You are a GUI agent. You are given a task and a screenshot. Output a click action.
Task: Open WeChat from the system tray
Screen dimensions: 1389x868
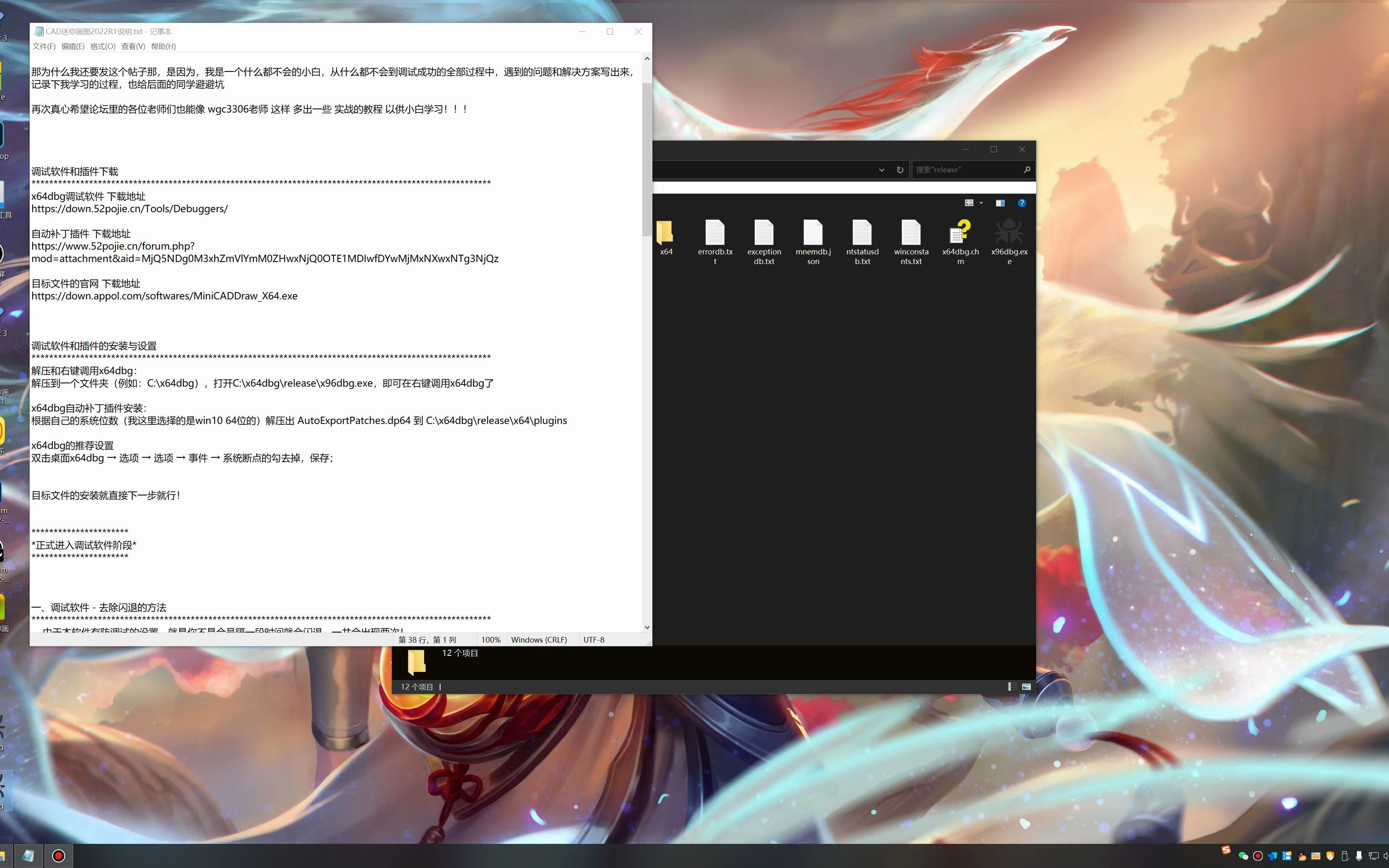click(x=1243, y=856)
